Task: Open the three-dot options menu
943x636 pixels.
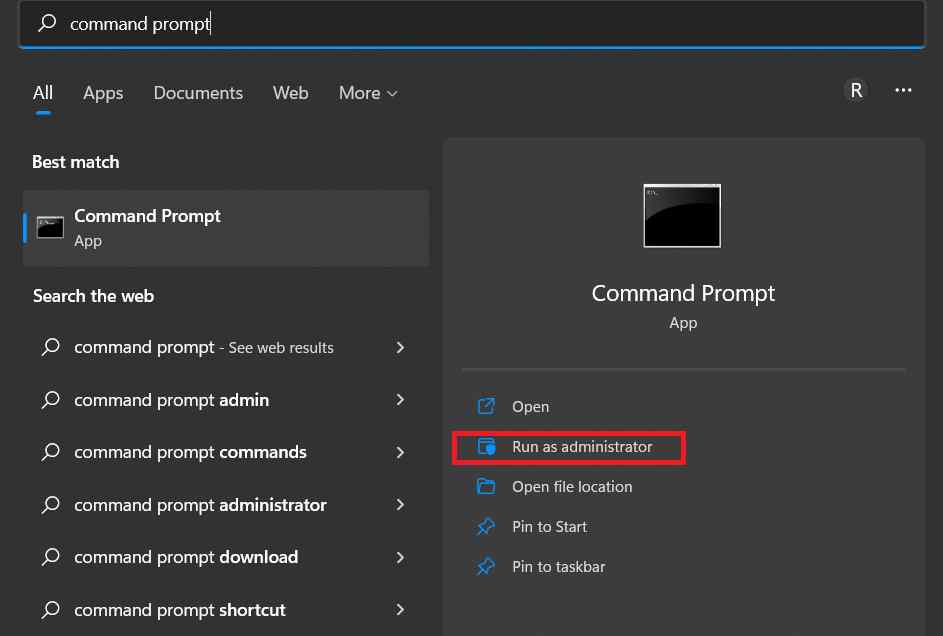Action: click(903, 90)
